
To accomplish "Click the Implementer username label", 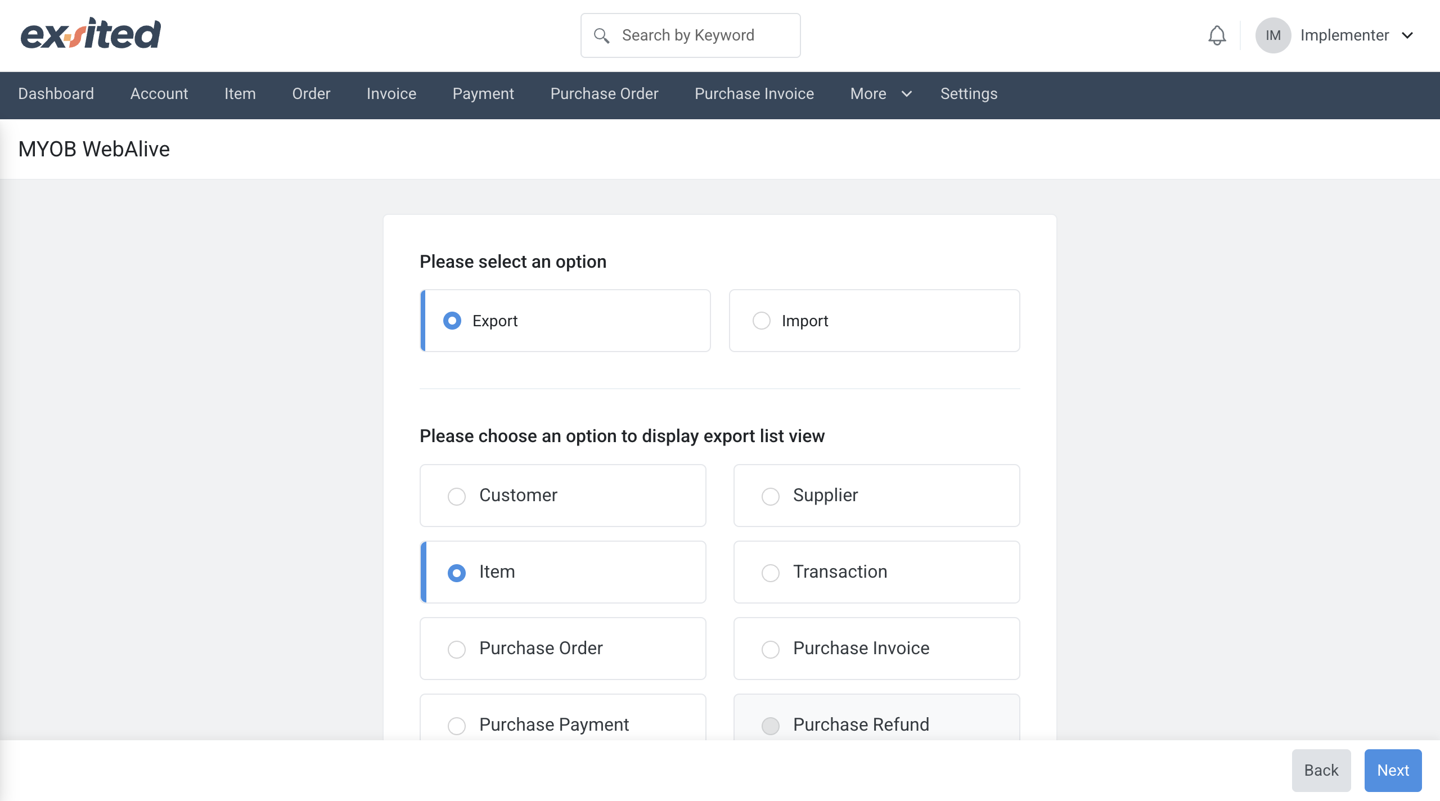I will 1344,35.
